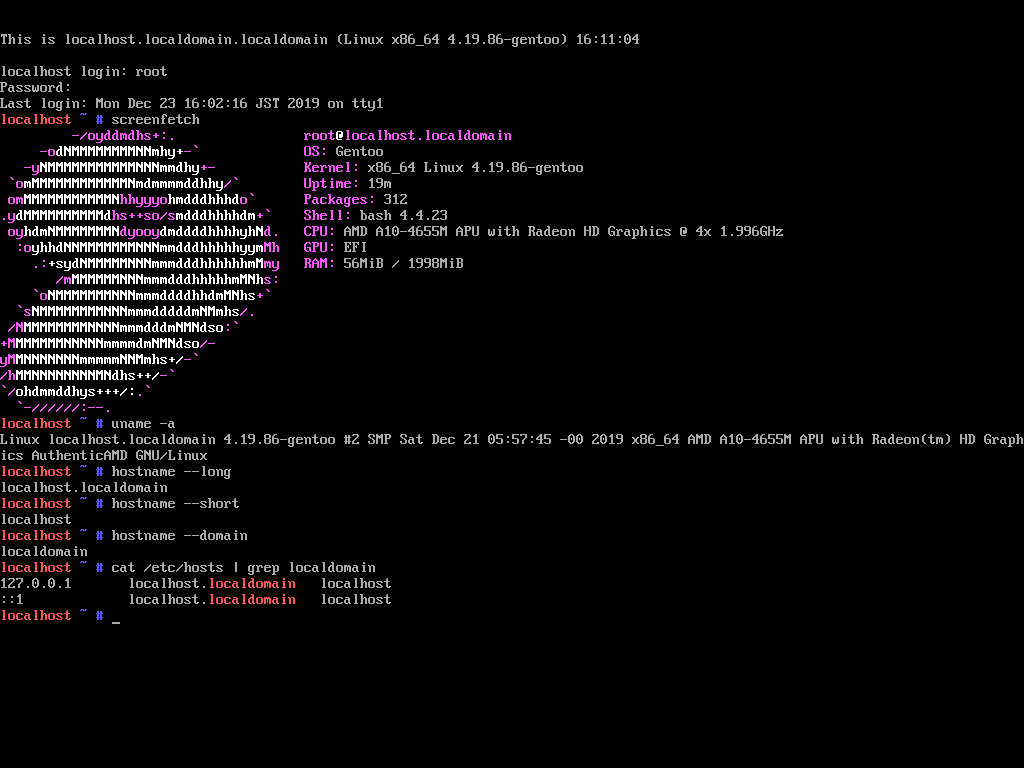
Task: Click the 'localhost login: root' banner line
Action: [x=80, y=71]
